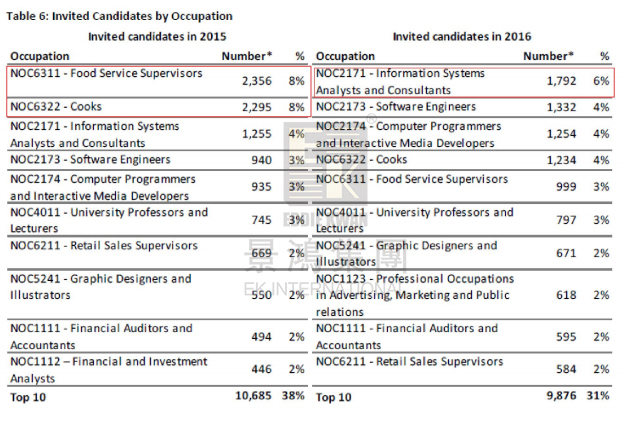This screenshot has height=422, width=624.
Task: Click the NOC6311 Food Service Supervisors 2015 row
Action: tap(158, 82)
